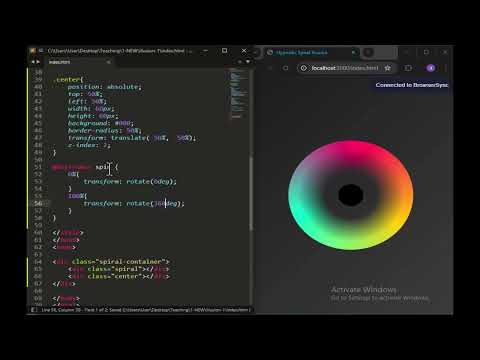The image size is (480, 360).
Task: View site information icon in address bar
Action: coord(303,68)
